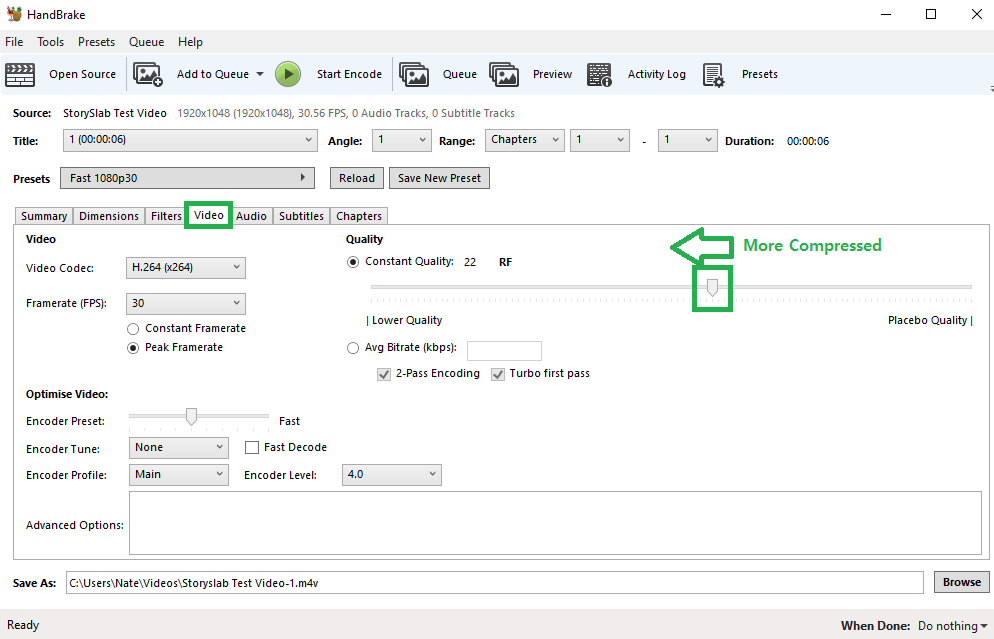Expand the Range Chapters dropdown

(x=524, y=140)
